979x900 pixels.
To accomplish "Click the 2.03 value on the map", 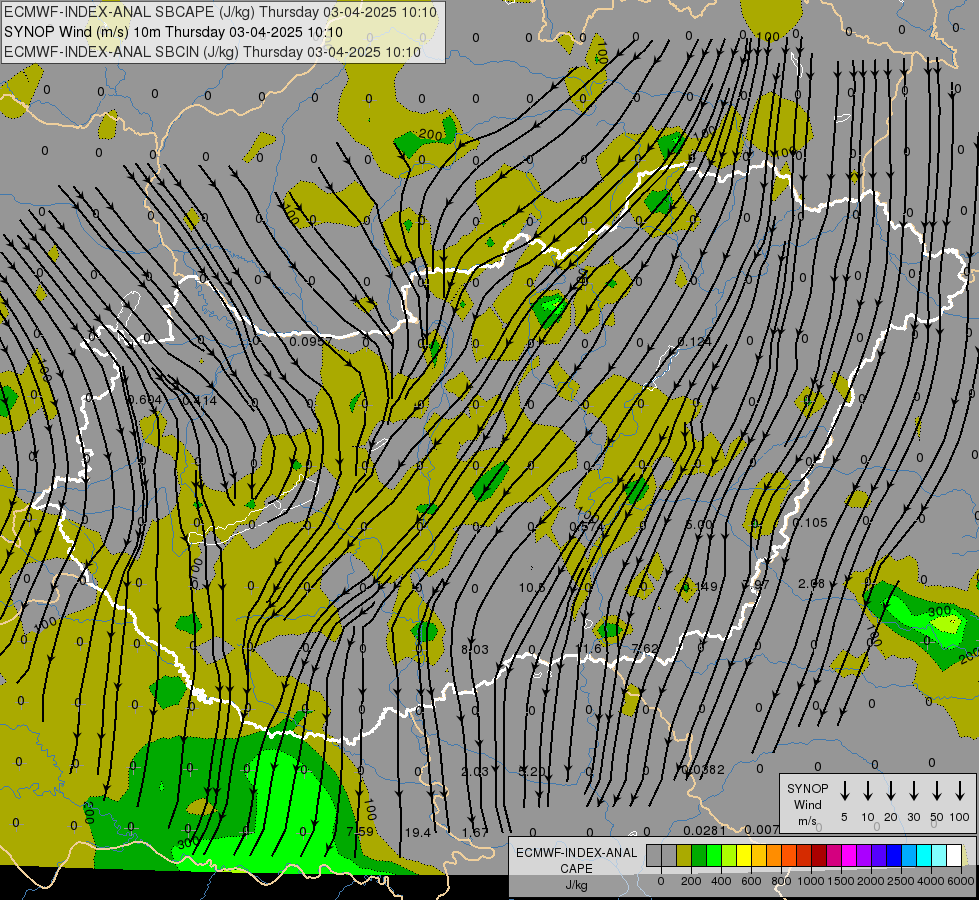I will [x=475, y=771].
